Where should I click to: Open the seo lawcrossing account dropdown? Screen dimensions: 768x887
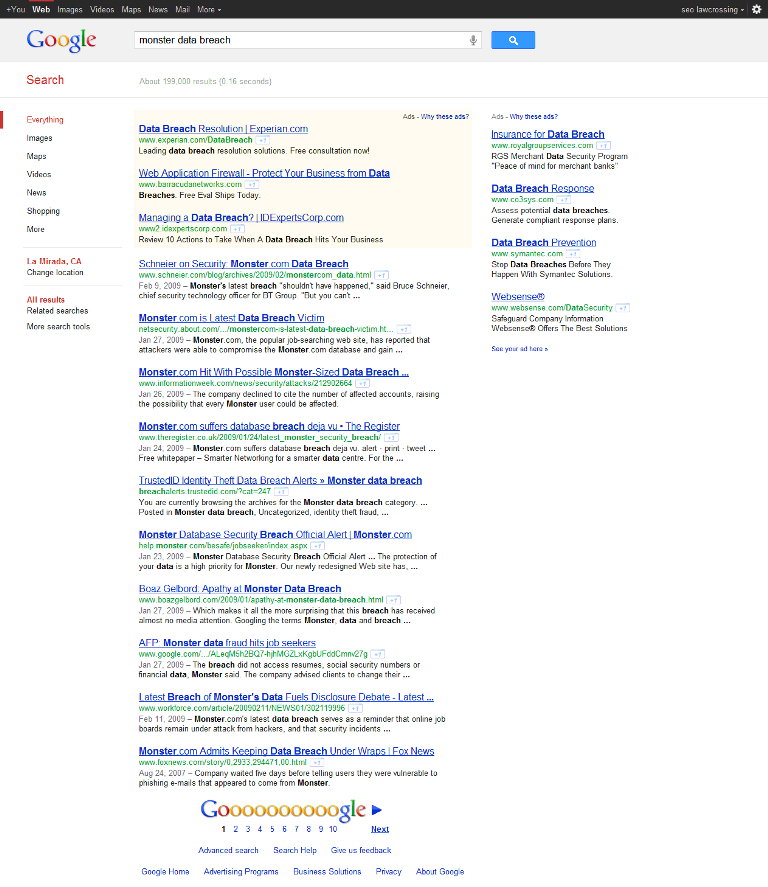pyautogui.click(x=710, y=9)
